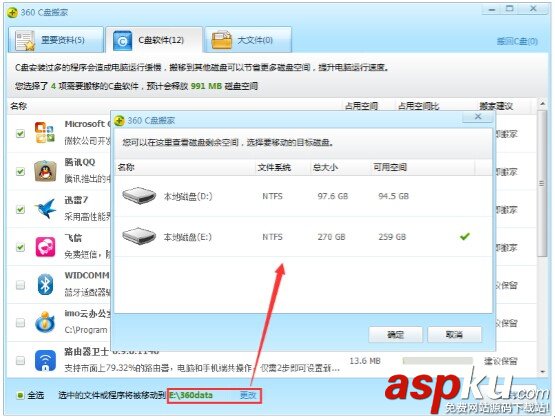Screen dimensions: 555x420
Task: Click the 腾讯QQ software name
Action: tap(80, 162)
